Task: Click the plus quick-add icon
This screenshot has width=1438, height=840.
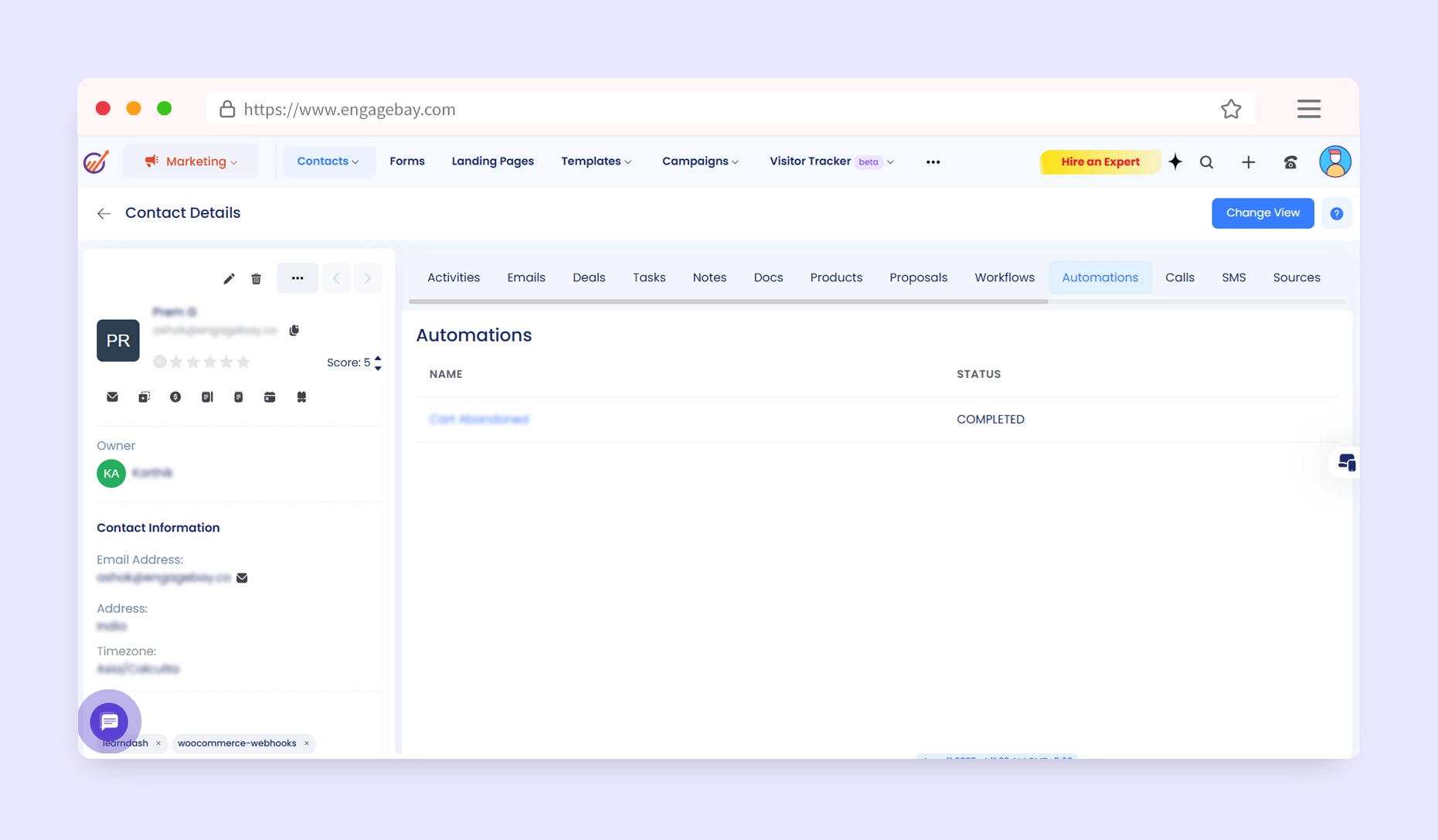Action: pyautogui.click(x=1248, y=162)
